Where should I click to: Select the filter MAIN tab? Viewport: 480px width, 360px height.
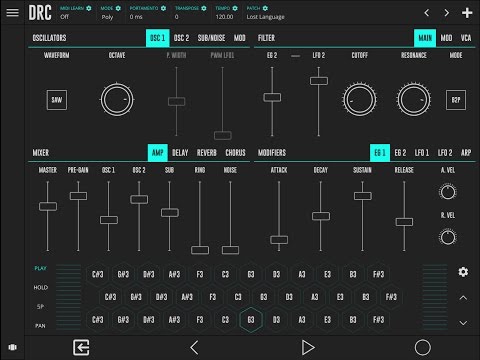coord(425,38)
